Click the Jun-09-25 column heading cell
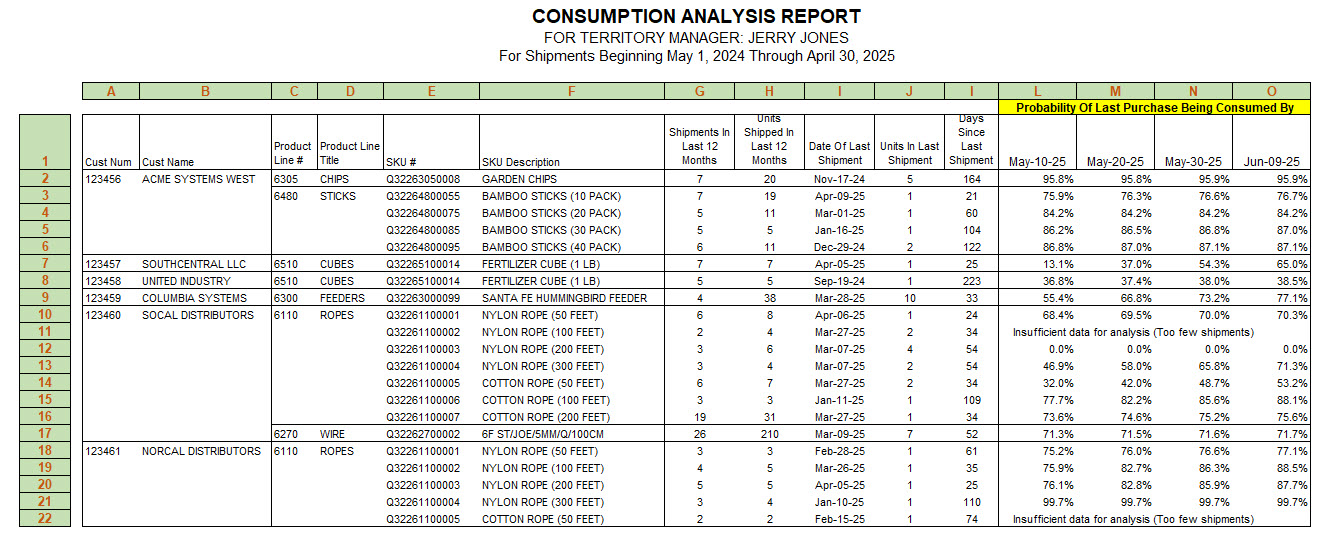 (x=1272, y=161)
